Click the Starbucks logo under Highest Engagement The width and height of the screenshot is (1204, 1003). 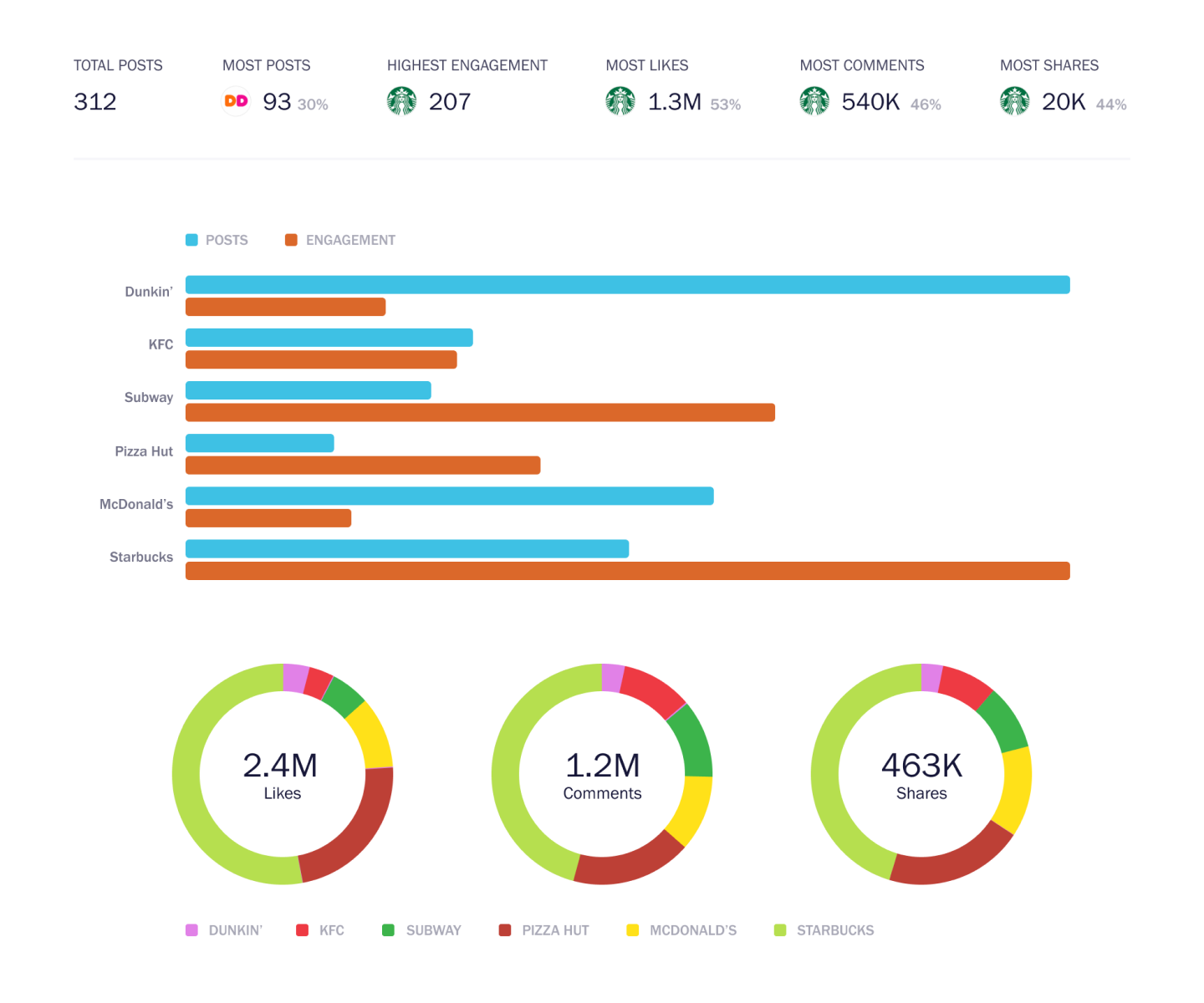coord(402,101)
